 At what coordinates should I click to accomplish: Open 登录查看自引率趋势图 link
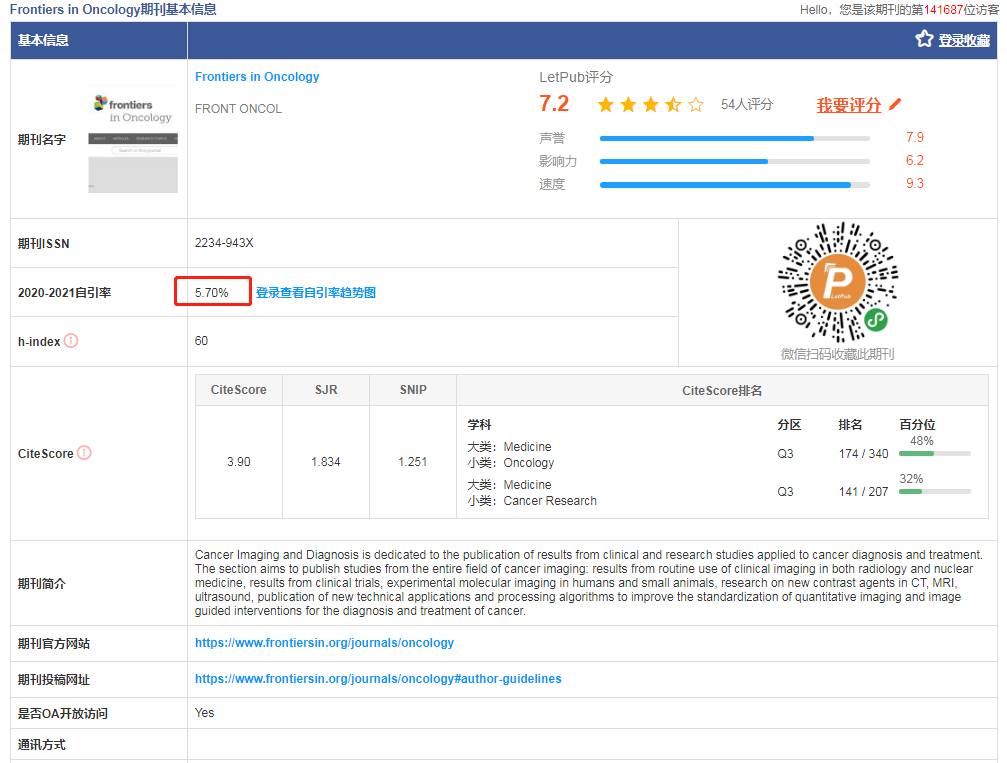point(316,293)
